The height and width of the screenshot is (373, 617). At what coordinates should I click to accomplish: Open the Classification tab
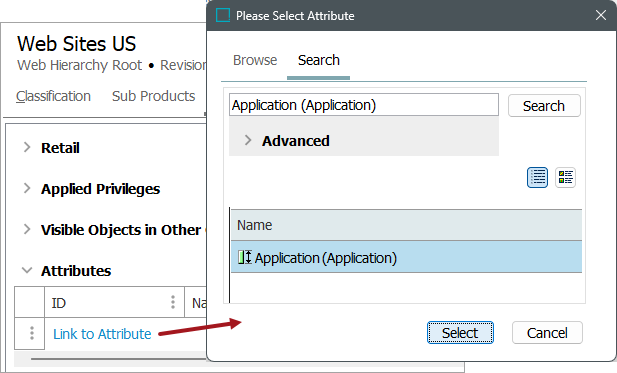click(54, 96)
